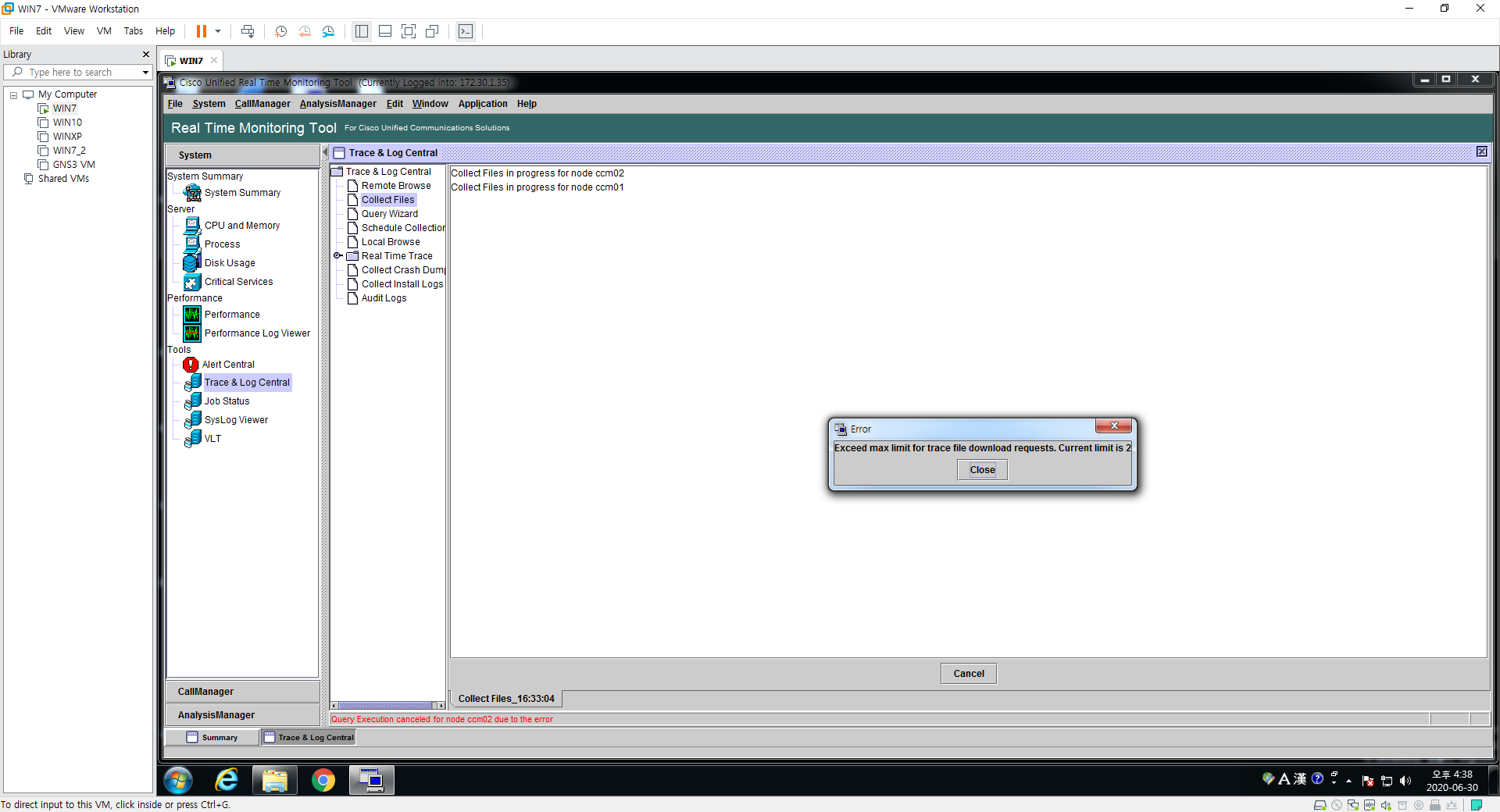The width and height of the screenshot is (1500, 812).
Task: Collapse the My Computer tree in Library
Action: (13, 95)
